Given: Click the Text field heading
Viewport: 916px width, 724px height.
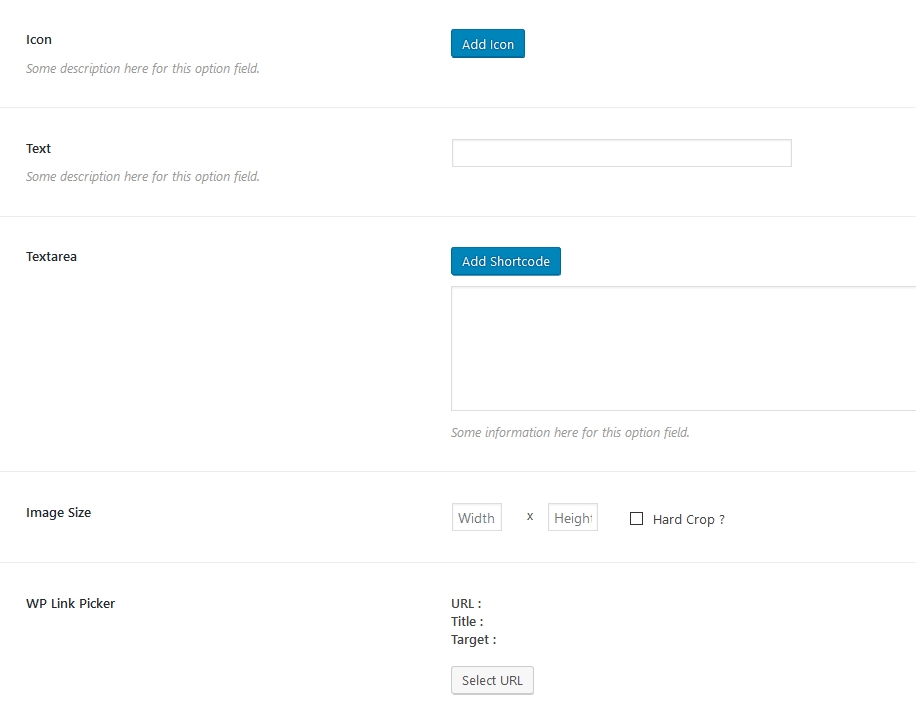Looking at the screenshot, I should (39, 149).
